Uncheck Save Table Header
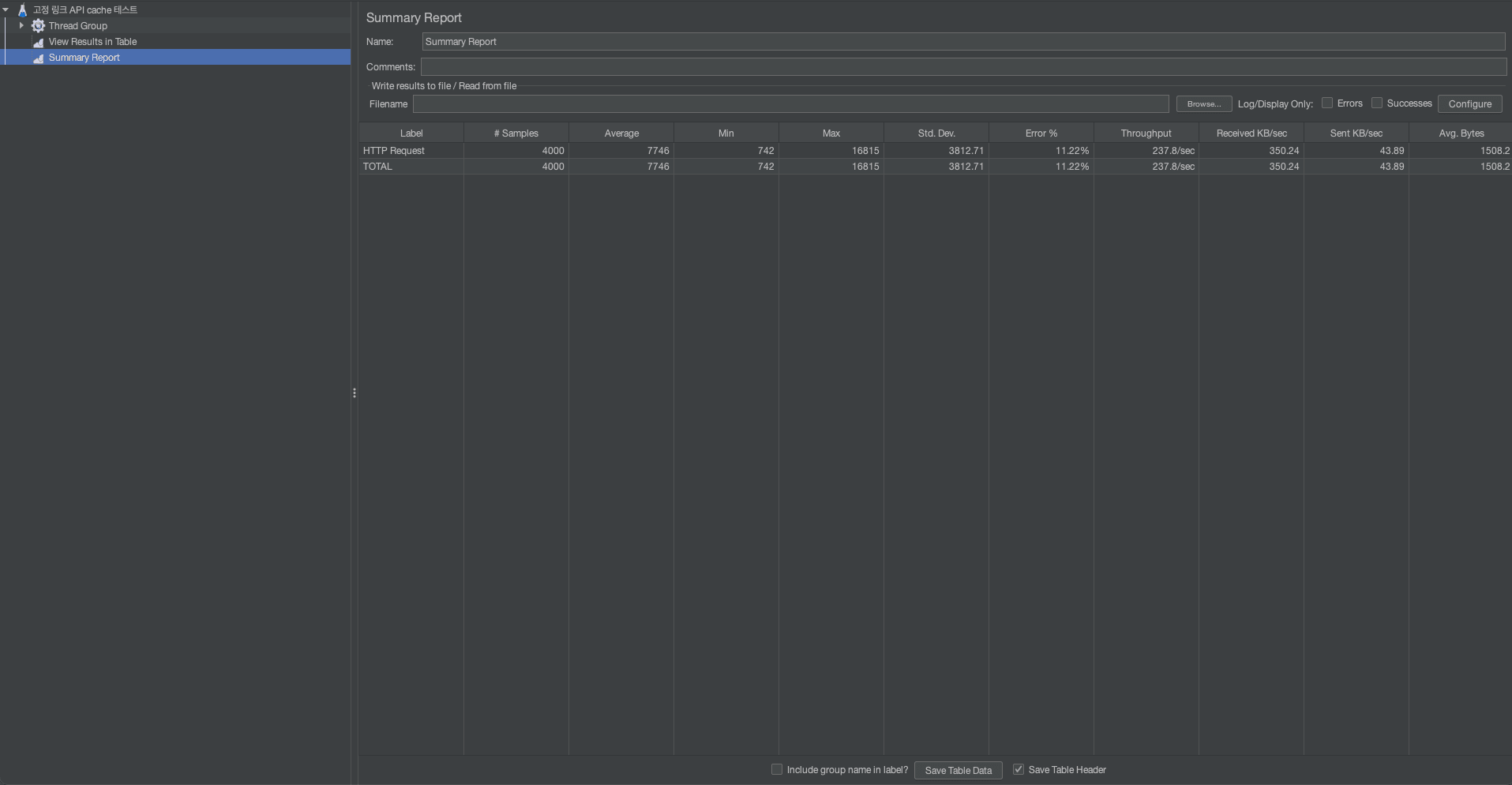Screen dimensions: 1512x785 click(x=1019, y=768)
